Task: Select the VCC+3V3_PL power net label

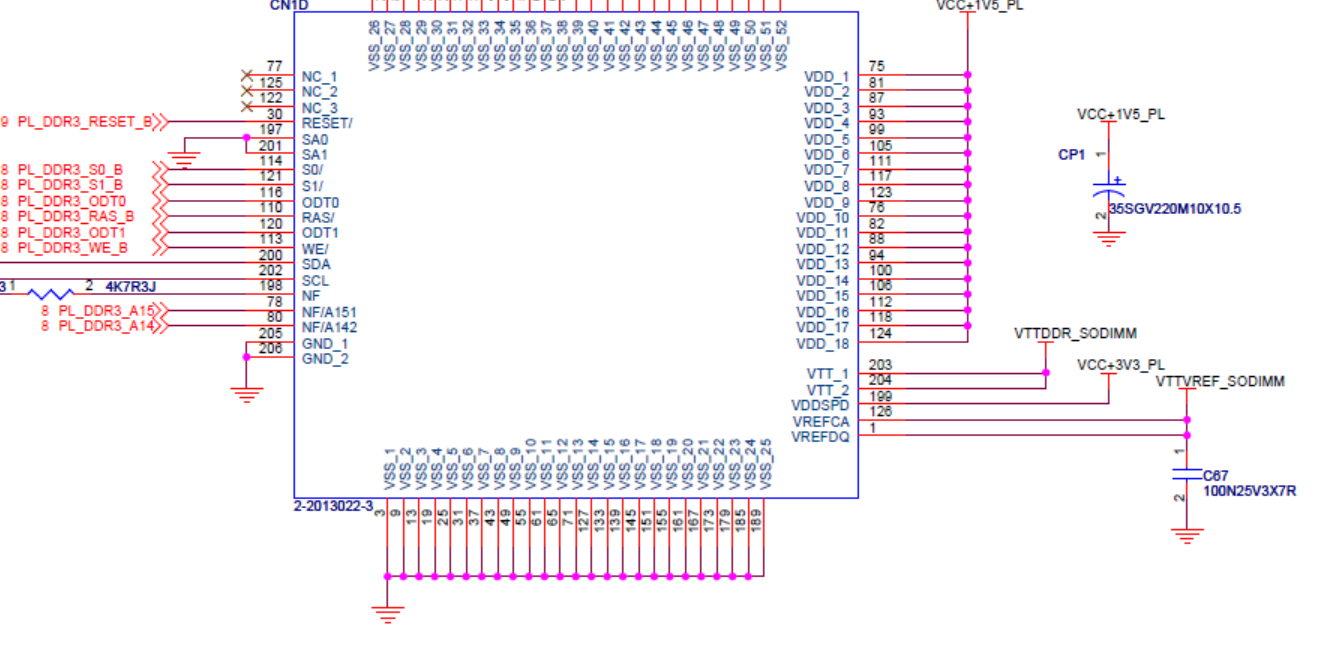Action: point(1121,365)
